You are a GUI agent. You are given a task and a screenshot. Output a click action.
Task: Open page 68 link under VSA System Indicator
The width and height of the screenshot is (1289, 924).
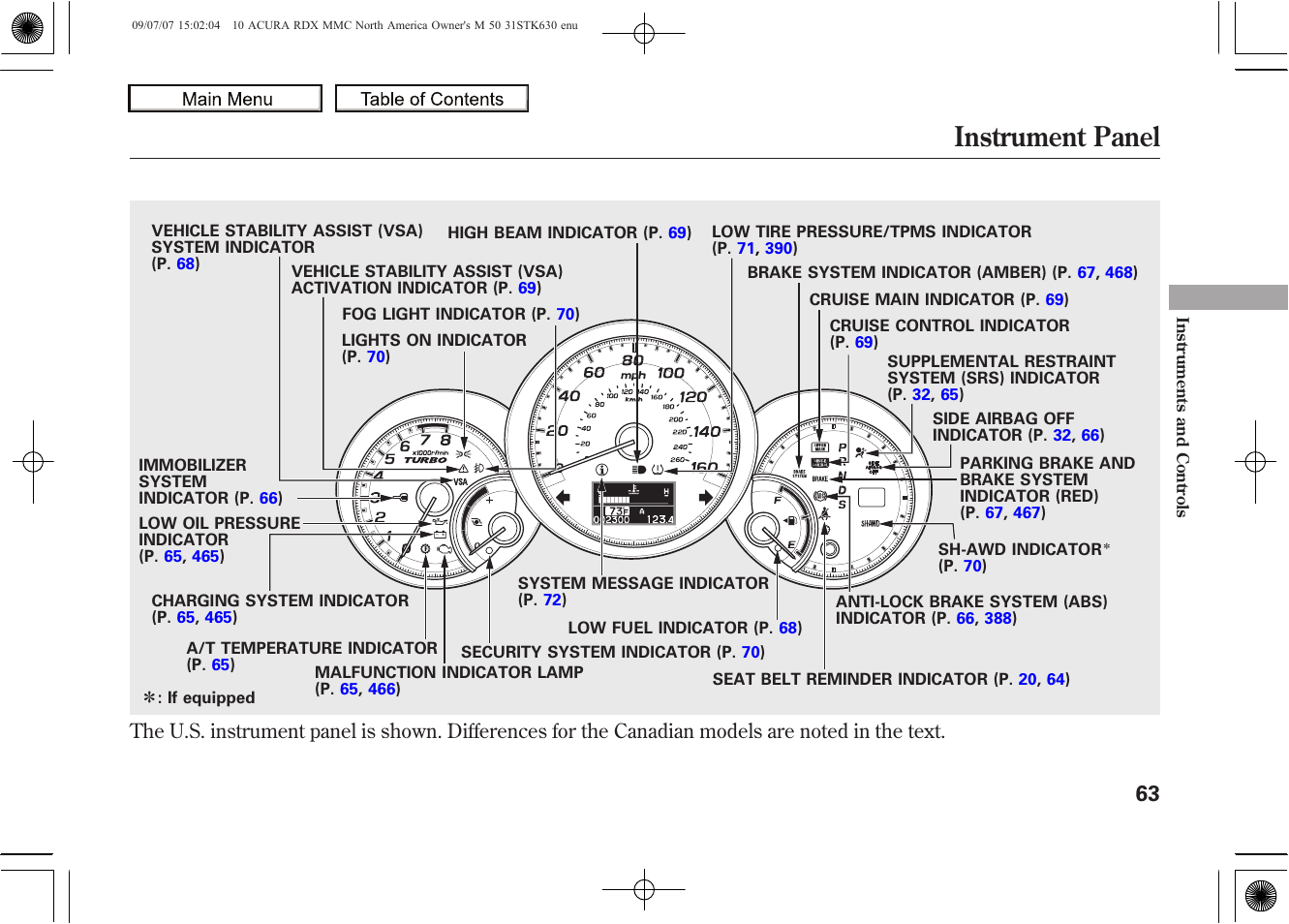[186, 263]
